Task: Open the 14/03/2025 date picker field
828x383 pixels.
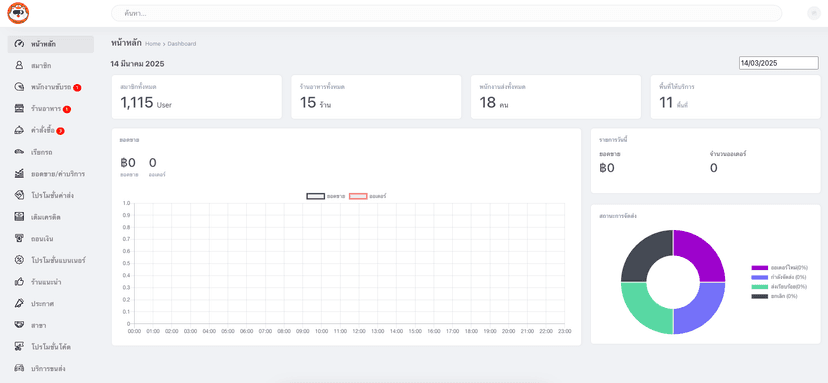Action: (778, 63)
